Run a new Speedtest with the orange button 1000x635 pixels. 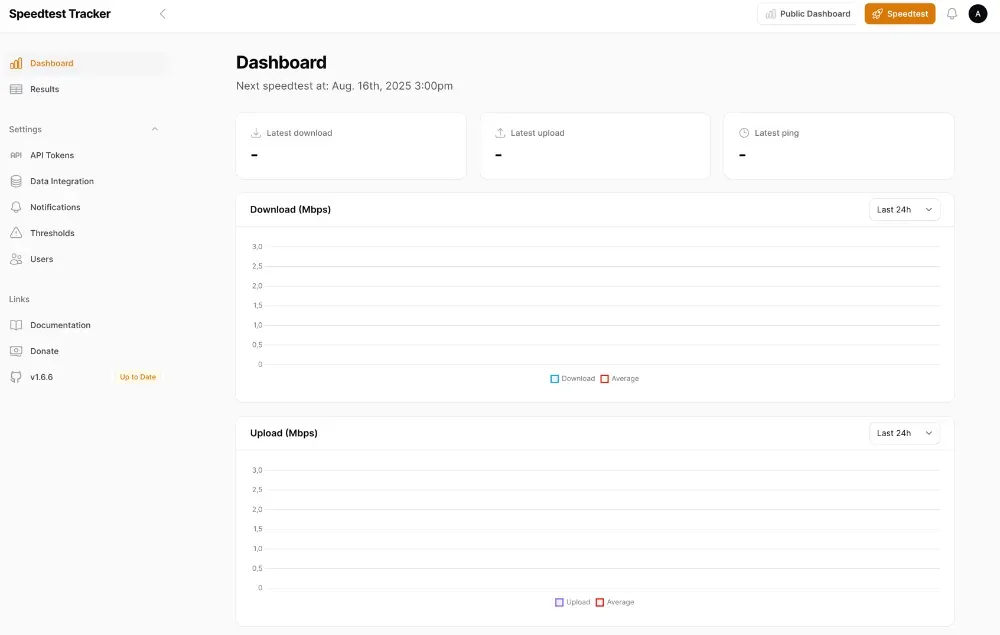pyautogui.click(x=899, y=13)
